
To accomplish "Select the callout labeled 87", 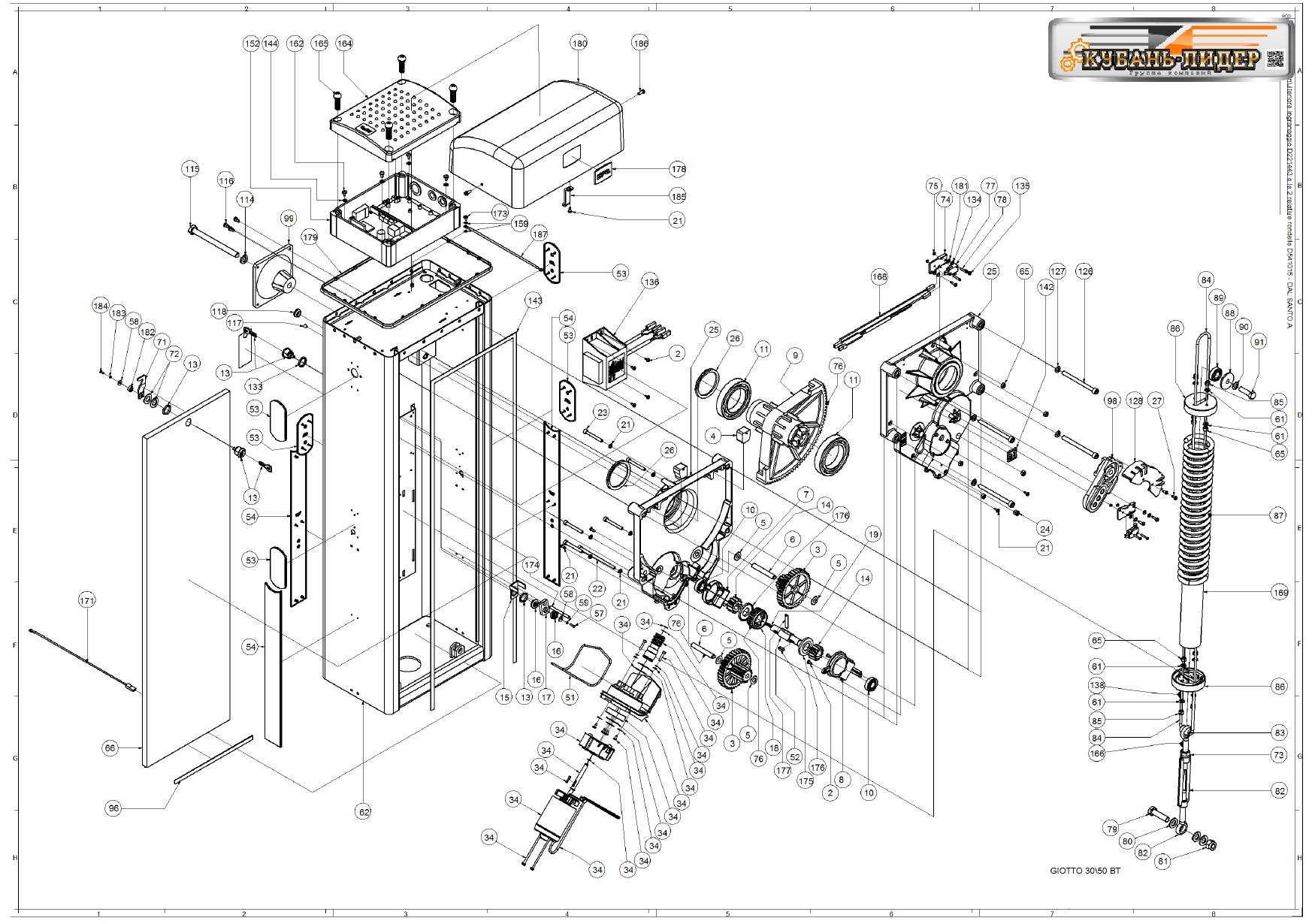I will coord(1279,515).
